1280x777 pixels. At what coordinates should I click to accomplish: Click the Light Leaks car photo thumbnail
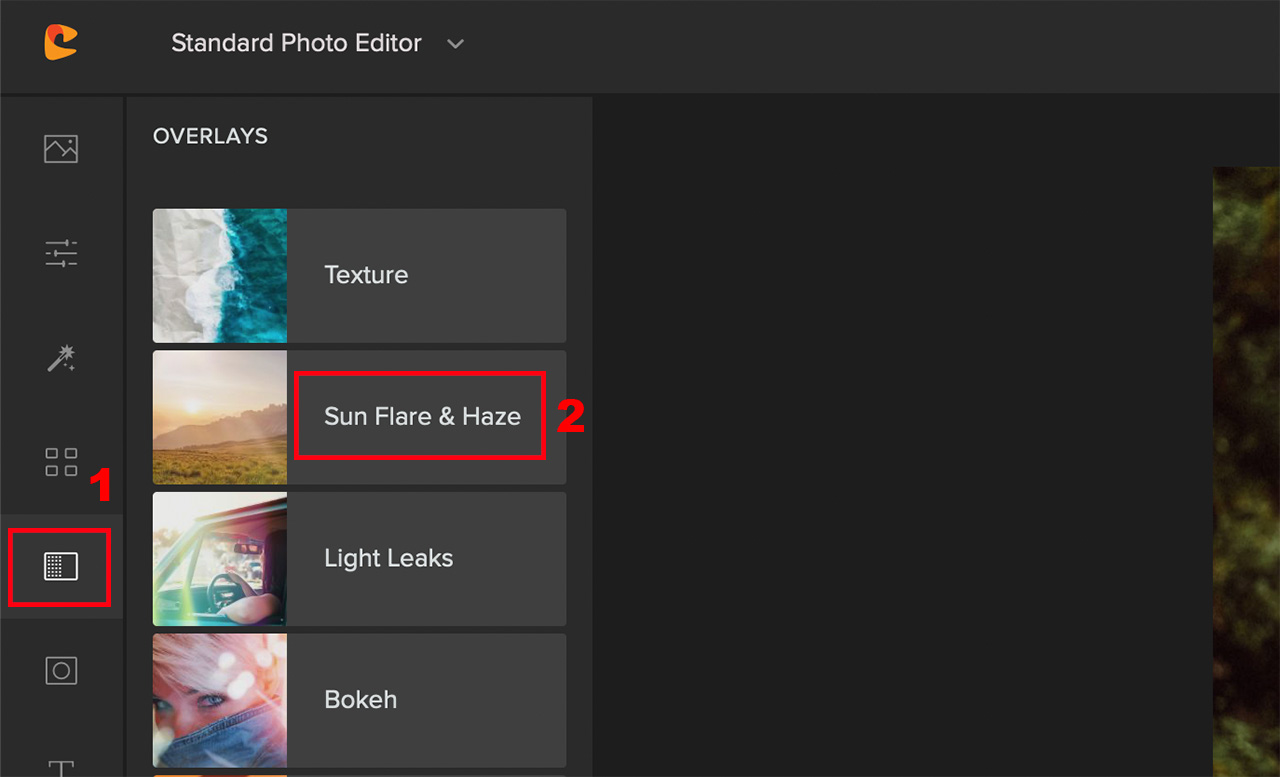(x=219, y=559)
